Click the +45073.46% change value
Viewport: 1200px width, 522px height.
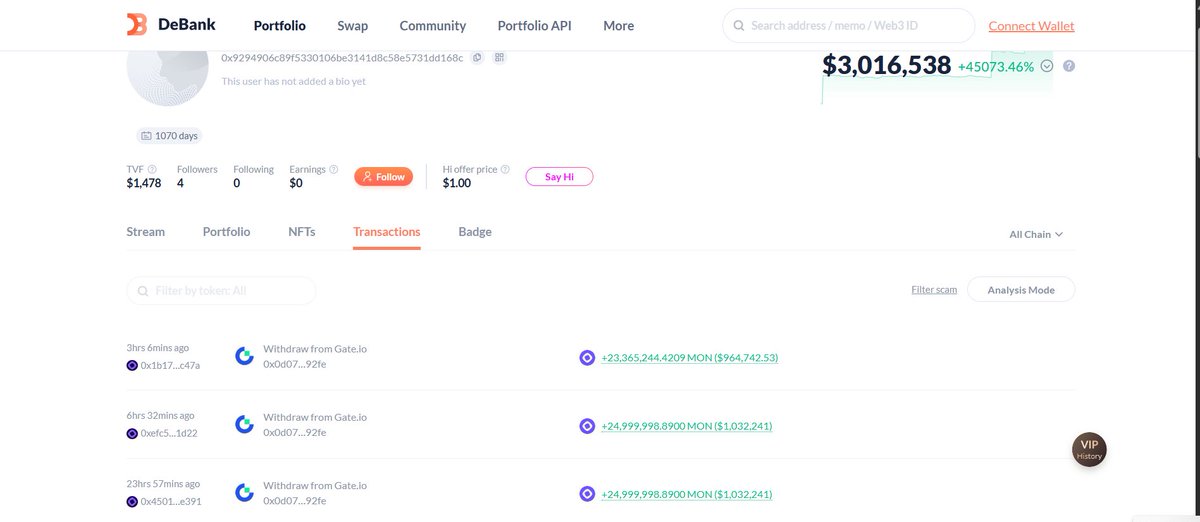pos(996,67)
